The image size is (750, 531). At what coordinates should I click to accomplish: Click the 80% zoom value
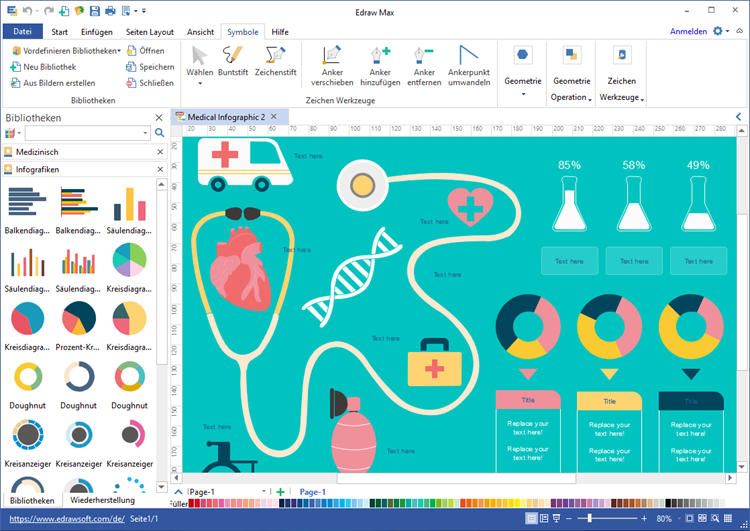(664, 519)
